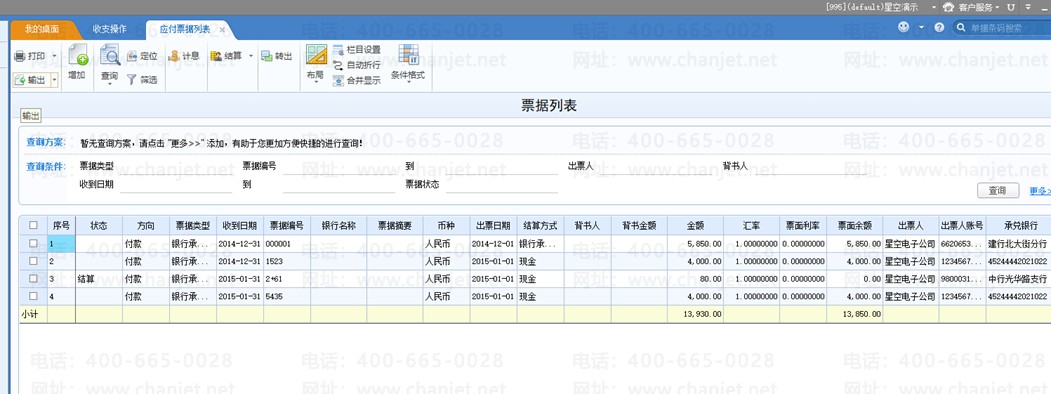Open the 更多>> link

click(x=1040, y=191)
